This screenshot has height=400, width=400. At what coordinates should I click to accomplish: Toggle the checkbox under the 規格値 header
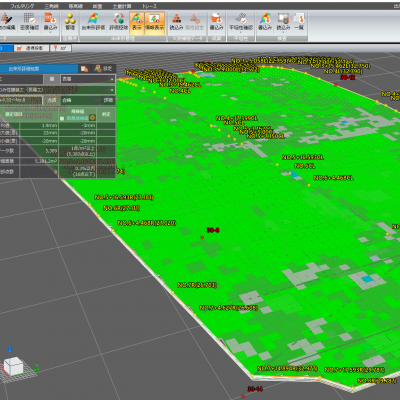pos(62,118)
